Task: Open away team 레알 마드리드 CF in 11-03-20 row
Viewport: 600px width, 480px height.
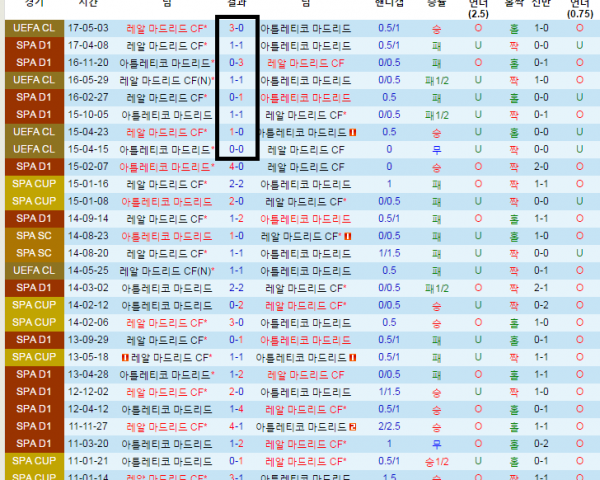Action: (x=306, y=444)
